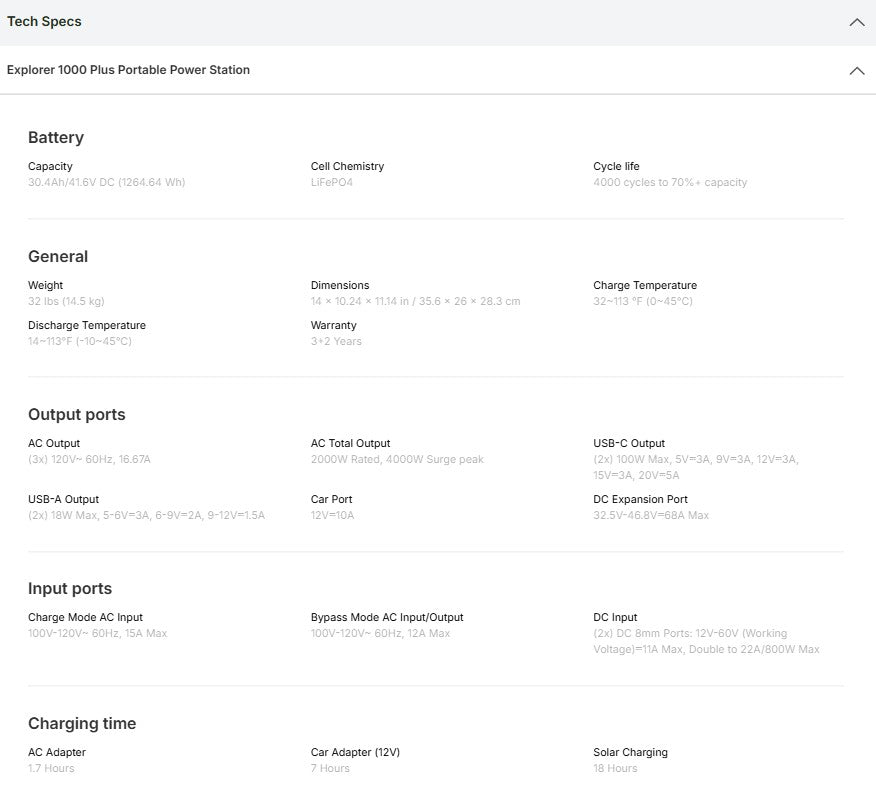The image size is (876, 794).
Task: Click the 100V-120V~ 60Hz, 15A Max value
Action: (x=97, y=633)
